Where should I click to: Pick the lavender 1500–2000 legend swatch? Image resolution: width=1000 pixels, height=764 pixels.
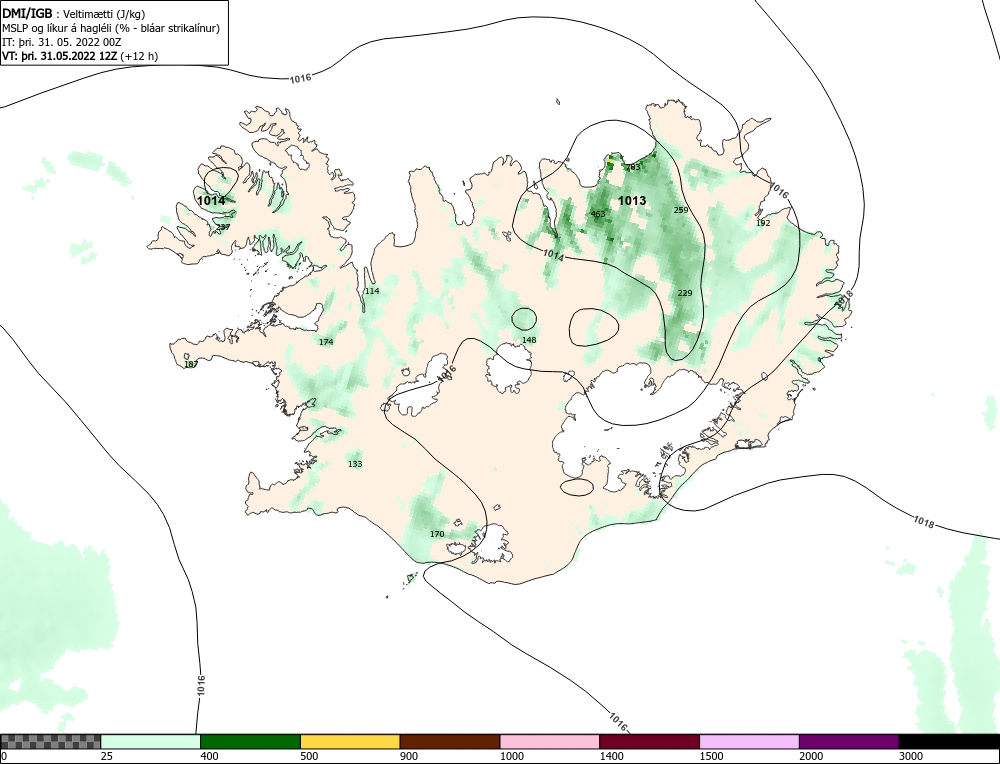[x=749, y=741]
